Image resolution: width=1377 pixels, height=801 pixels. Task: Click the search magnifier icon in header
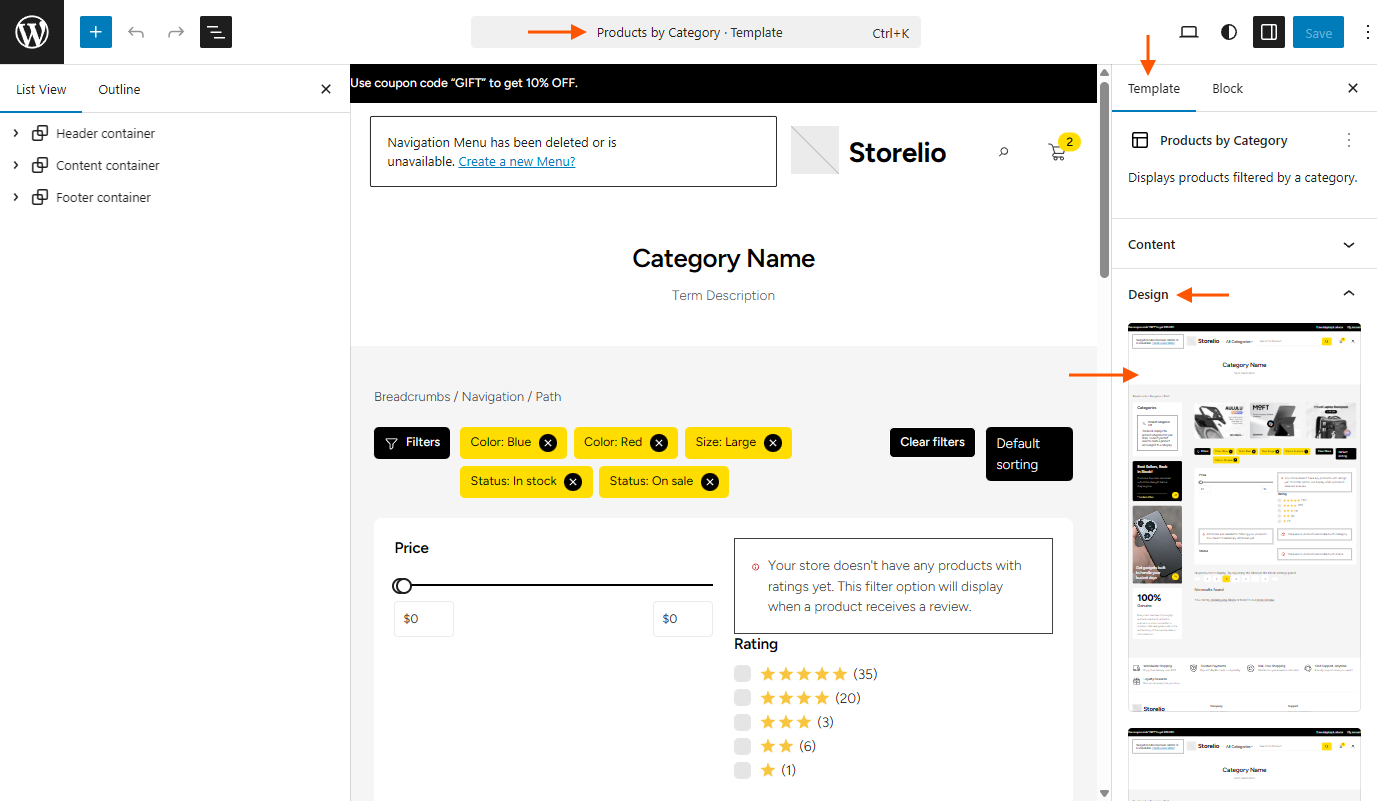1004,152
